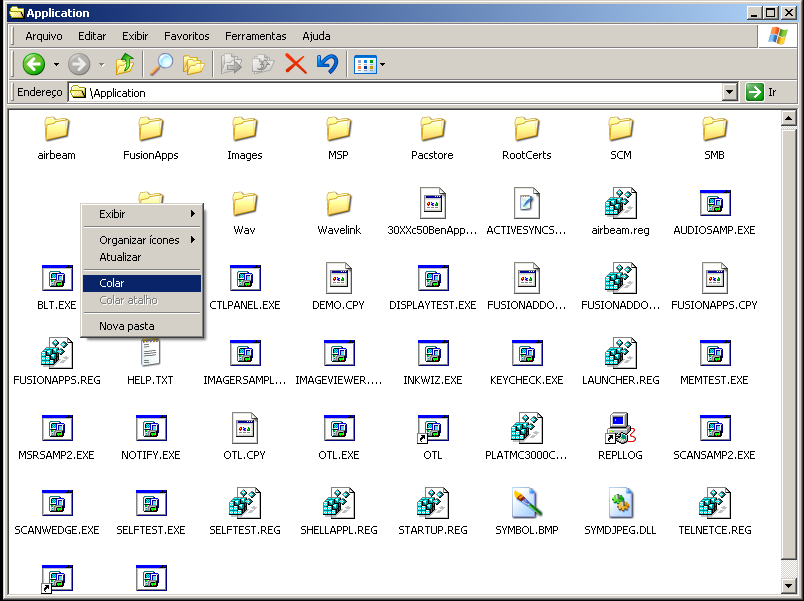Go up one folder level

pyautogui.click(x=125, y=65)
